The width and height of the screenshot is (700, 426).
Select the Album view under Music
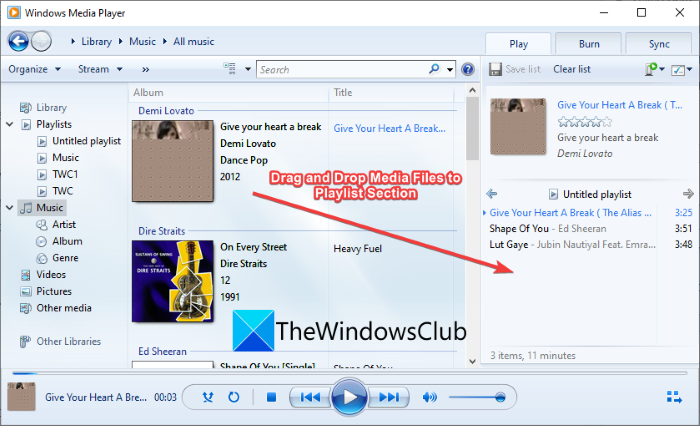coord(67,241)
